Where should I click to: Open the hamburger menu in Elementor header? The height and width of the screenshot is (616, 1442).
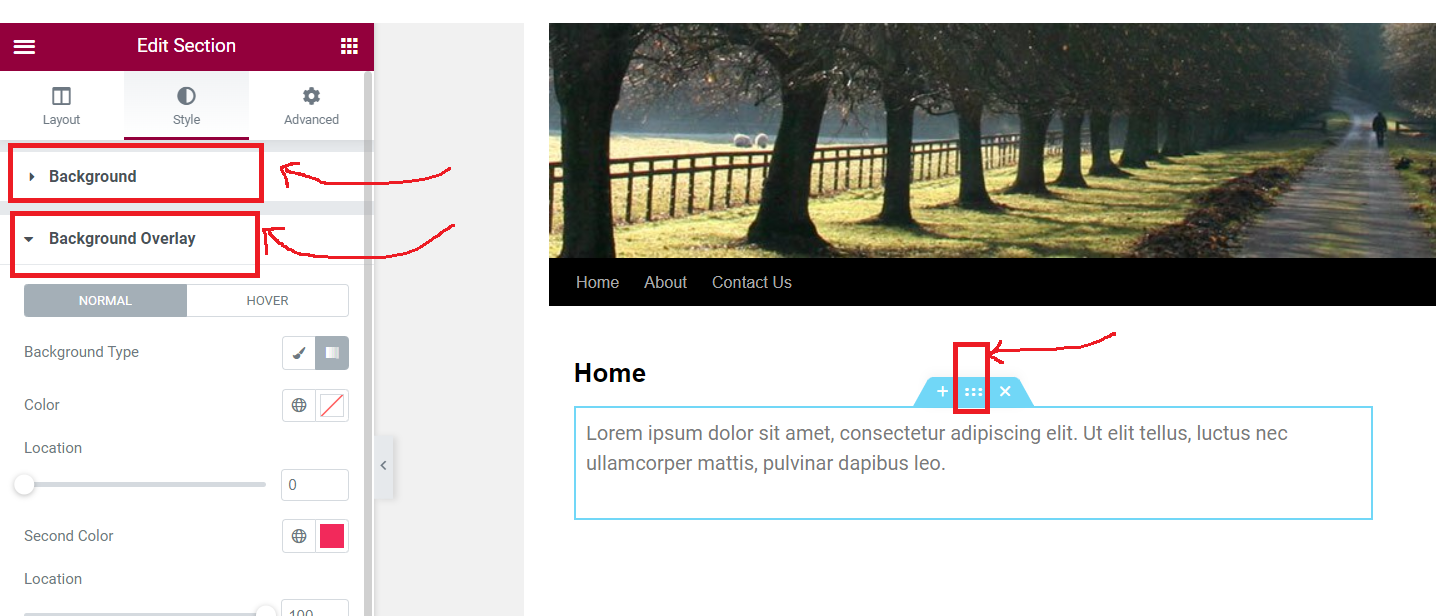tap(24, 46)
